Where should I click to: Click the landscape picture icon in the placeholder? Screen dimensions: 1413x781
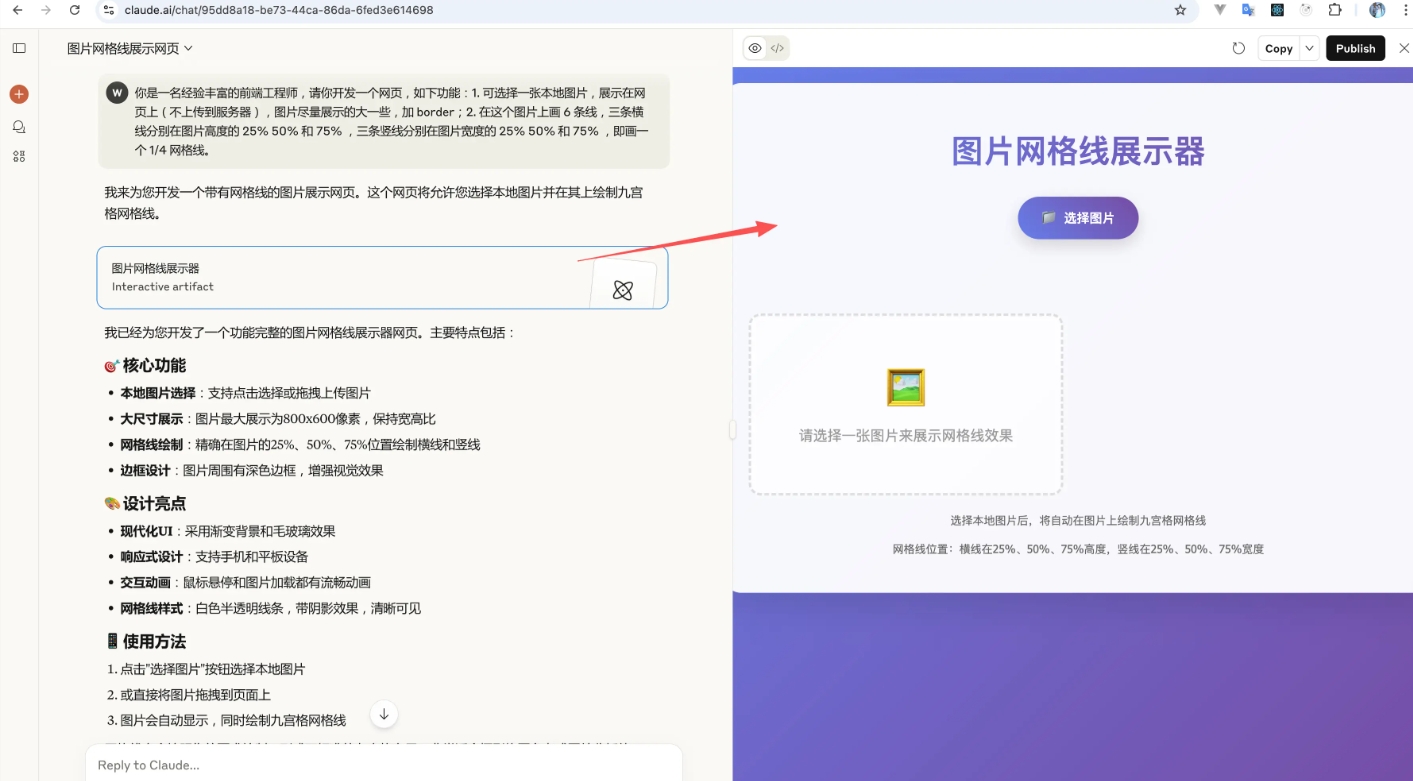[x=906, y=387]
